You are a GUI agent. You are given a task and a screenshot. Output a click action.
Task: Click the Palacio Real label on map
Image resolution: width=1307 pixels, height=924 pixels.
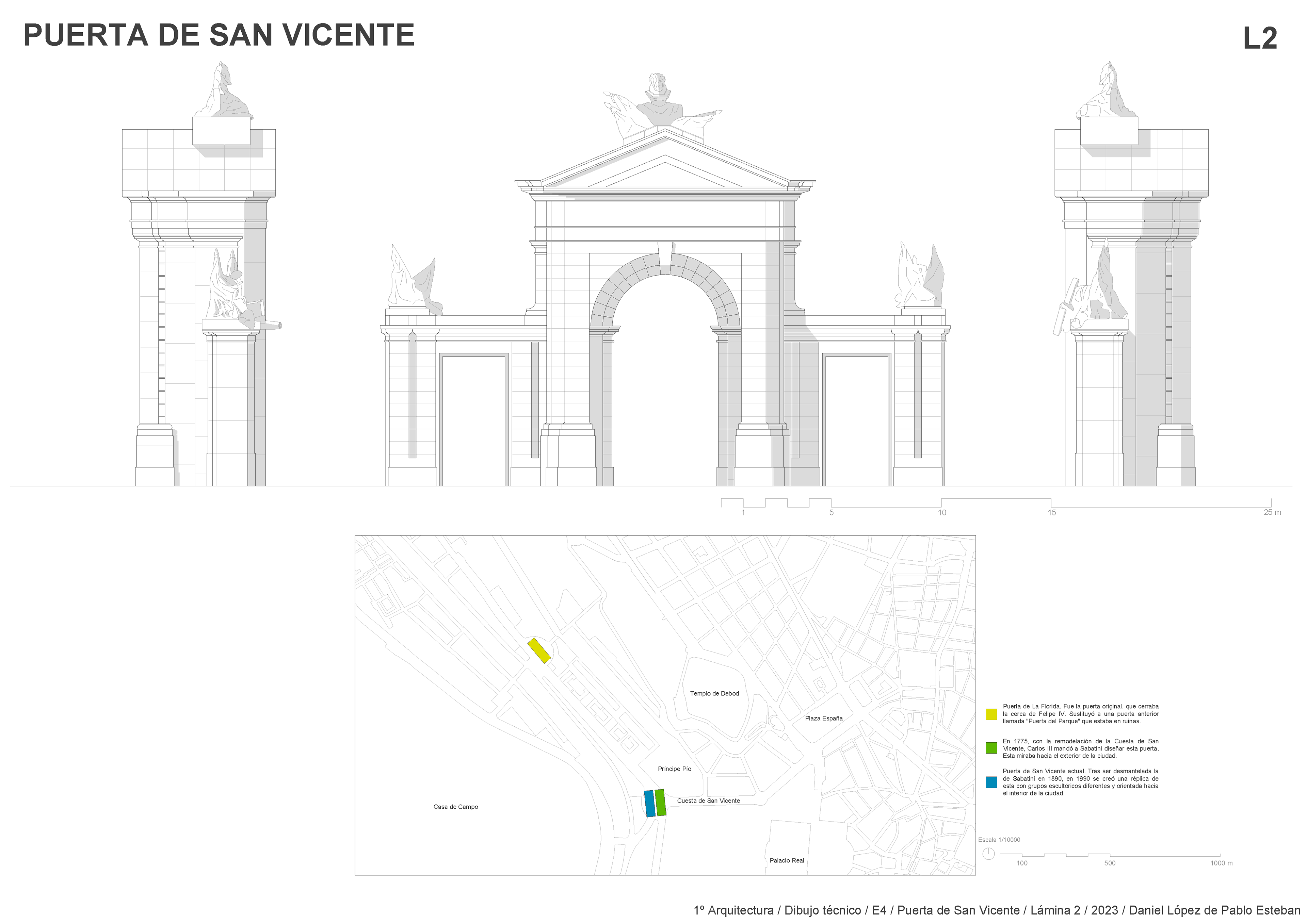[787, 860]
